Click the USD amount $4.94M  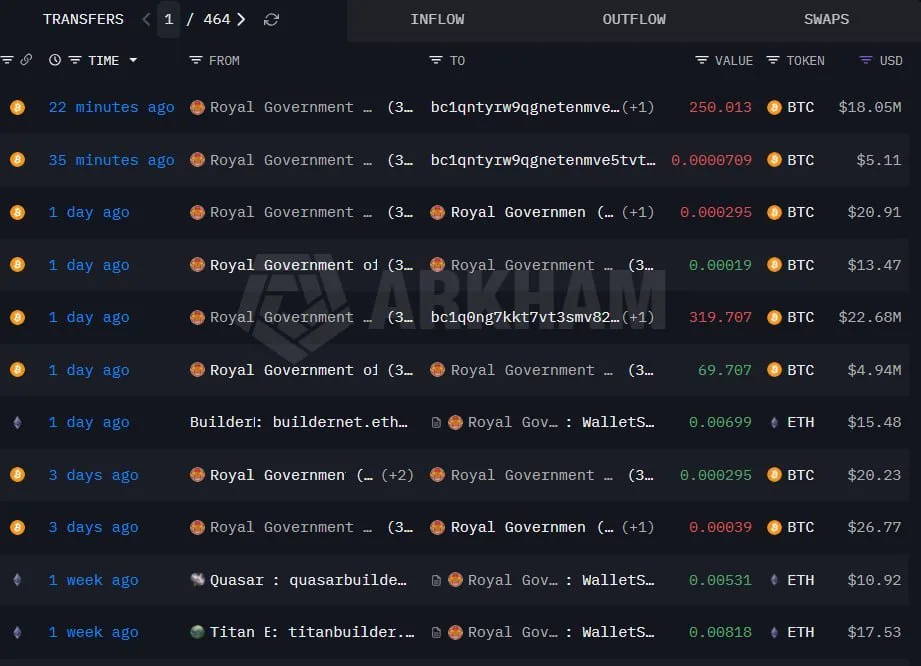point(874,370)
